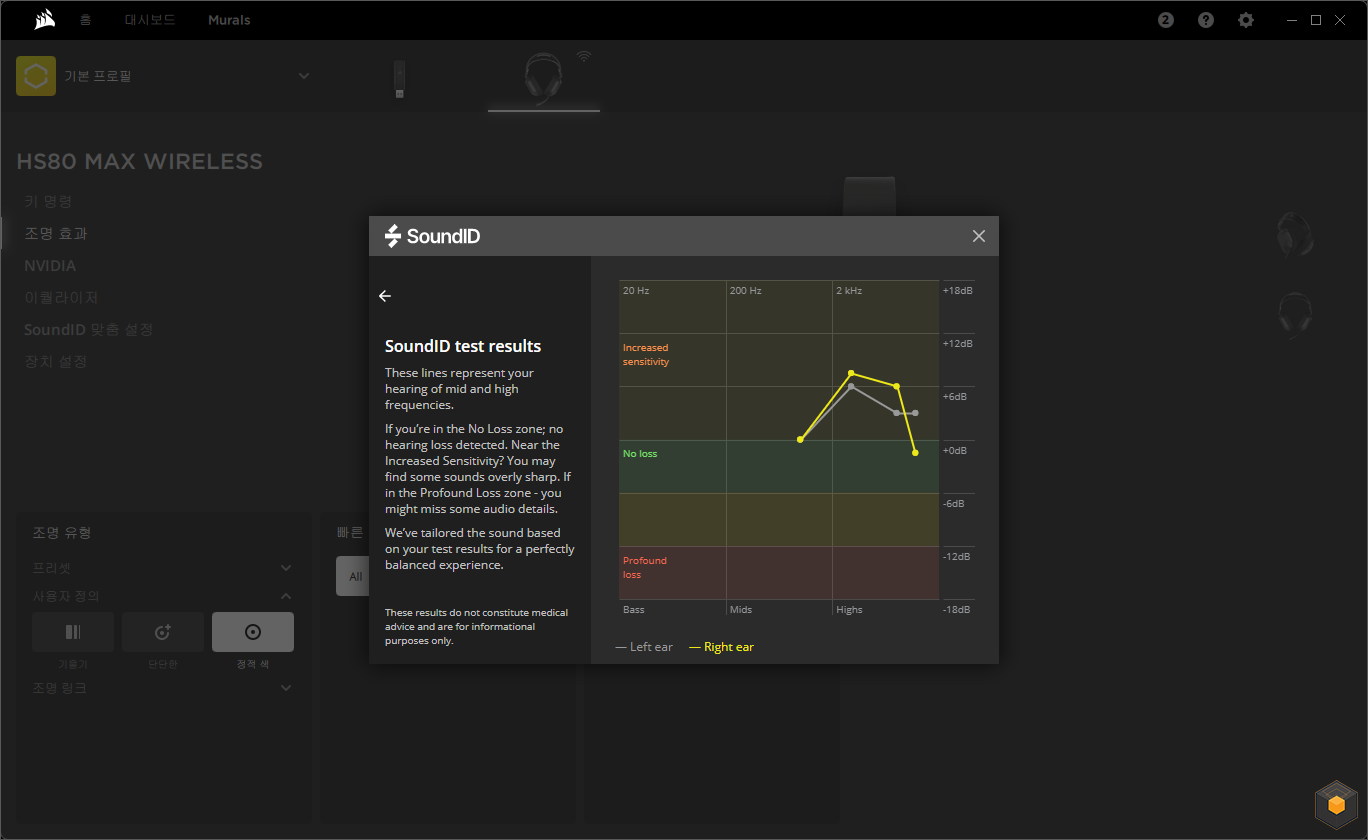Click the SoundID logo in dialog header
This screenshot has width=1368, height=840.
pyautogui.click(x=433, y=236)
